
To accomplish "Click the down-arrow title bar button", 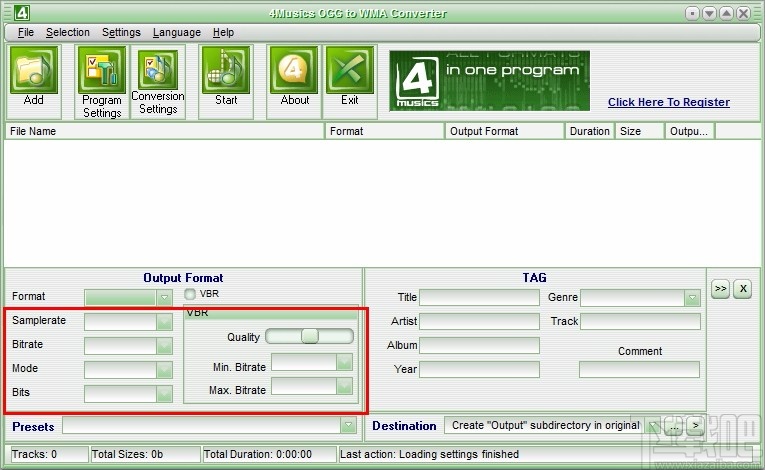I will [709, 13].
